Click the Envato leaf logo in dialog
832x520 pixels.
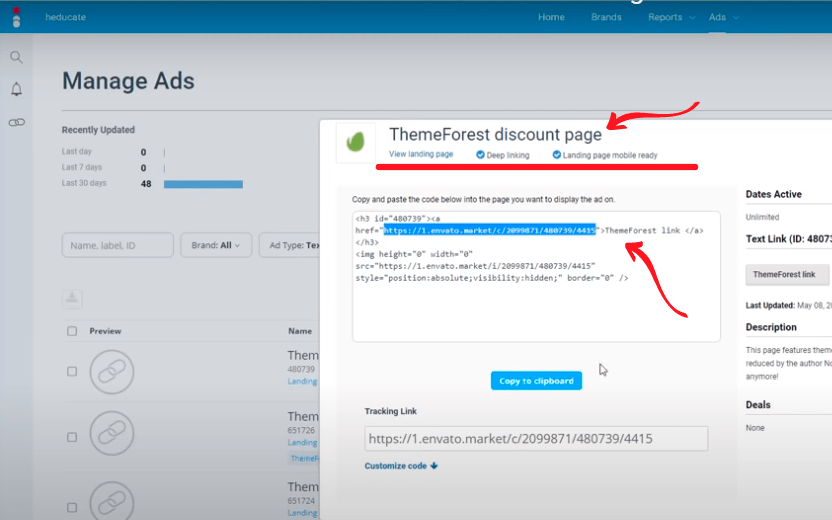[356, 142]
